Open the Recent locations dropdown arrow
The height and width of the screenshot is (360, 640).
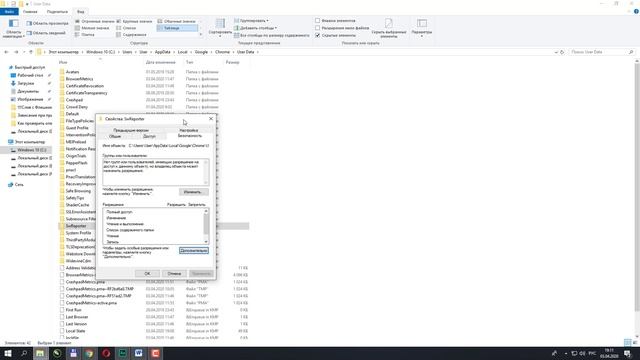click(x=24, y=52)
